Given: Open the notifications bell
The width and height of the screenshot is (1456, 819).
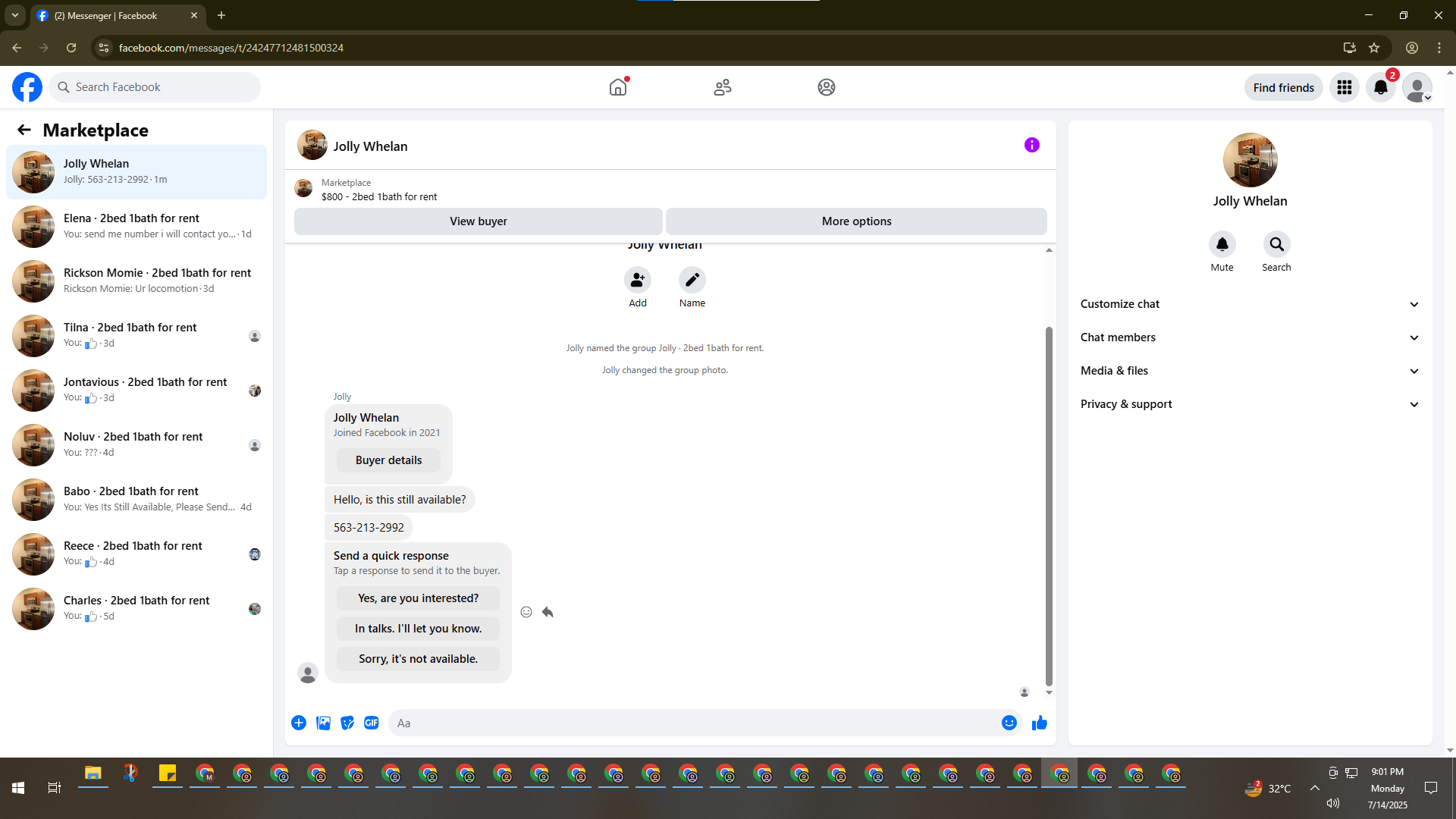Looking at the screenshot, I should [x=1380, y=87].
